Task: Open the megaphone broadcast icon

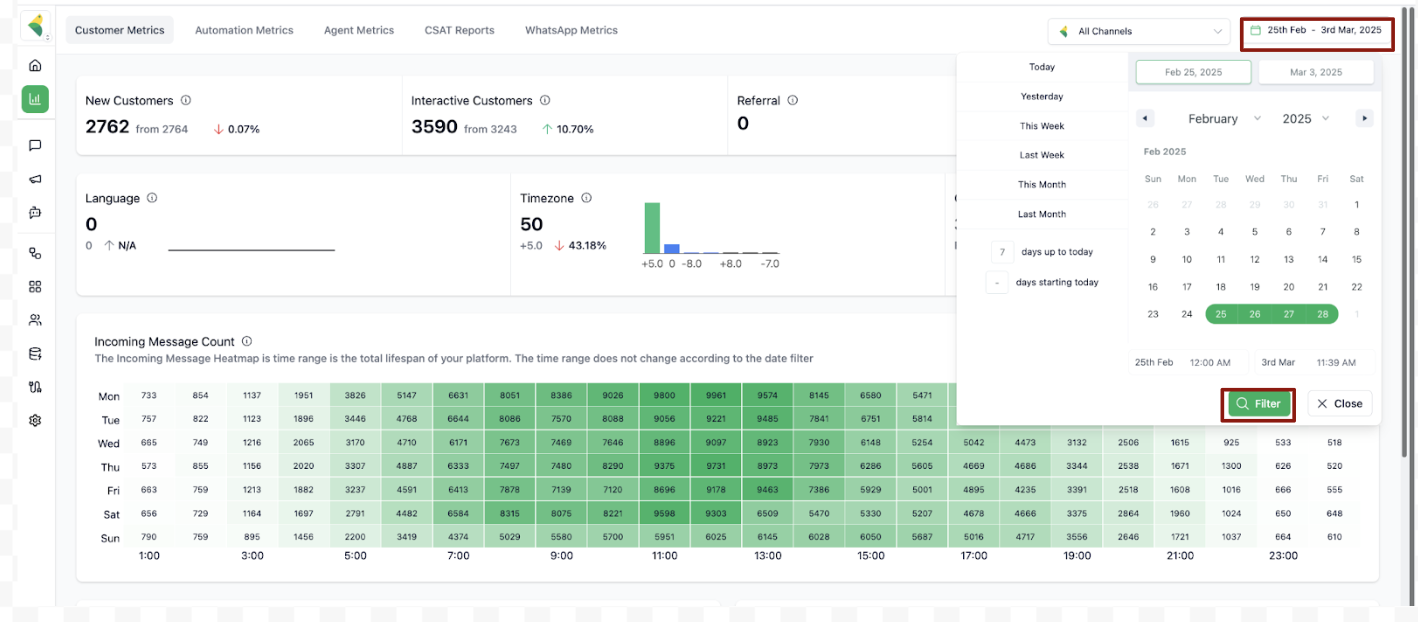Action: pos(35,179)
